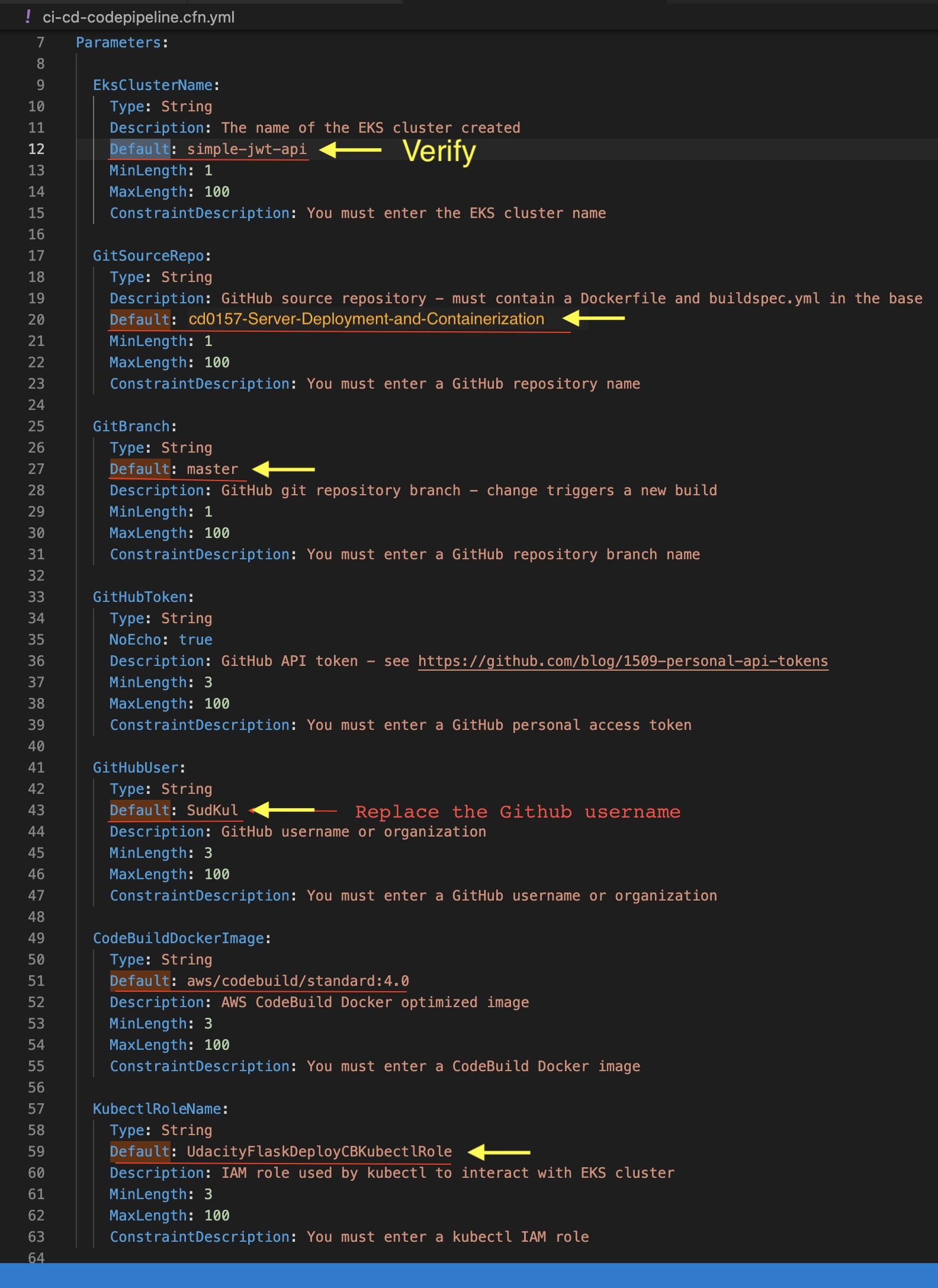This screenshot has height=1288, width=938.
Task: Click 'GitHub username or organization' description line 44
Action: 354,832
